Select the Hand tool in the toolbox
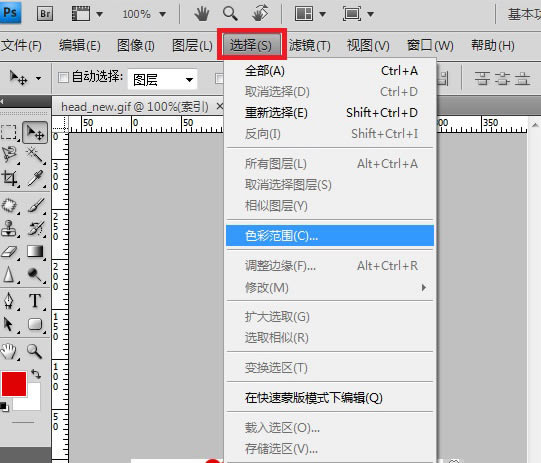This screenshot has height=463, width=541. (9, 351)
